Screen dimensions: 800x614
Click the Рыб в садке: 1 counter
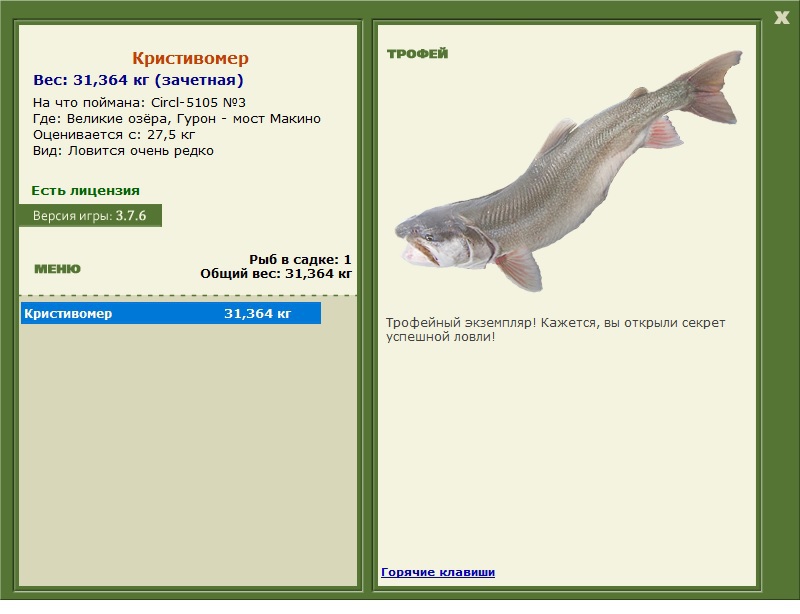click(300, 259)
